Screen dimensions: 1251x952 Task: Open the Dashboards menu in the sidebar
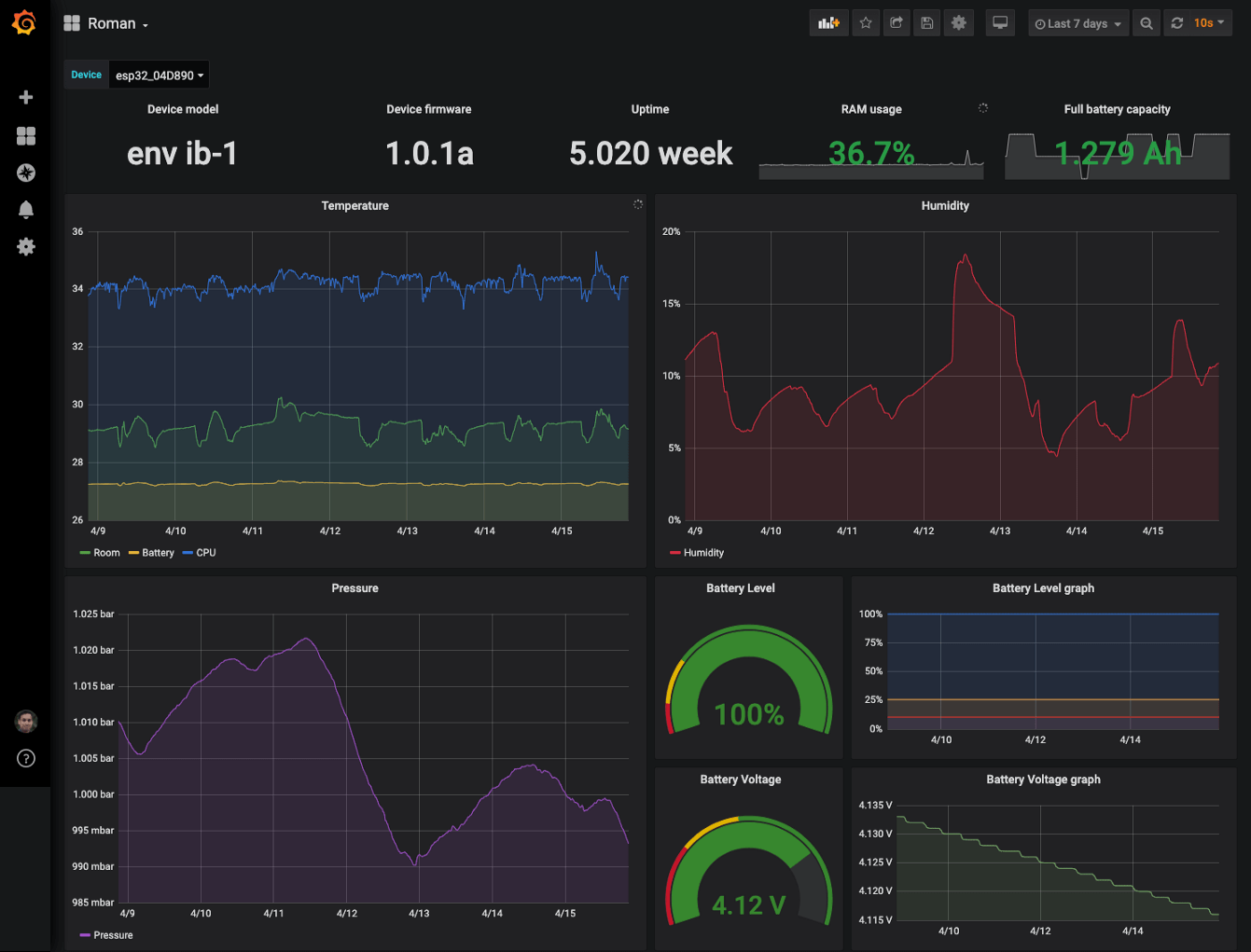26,136
